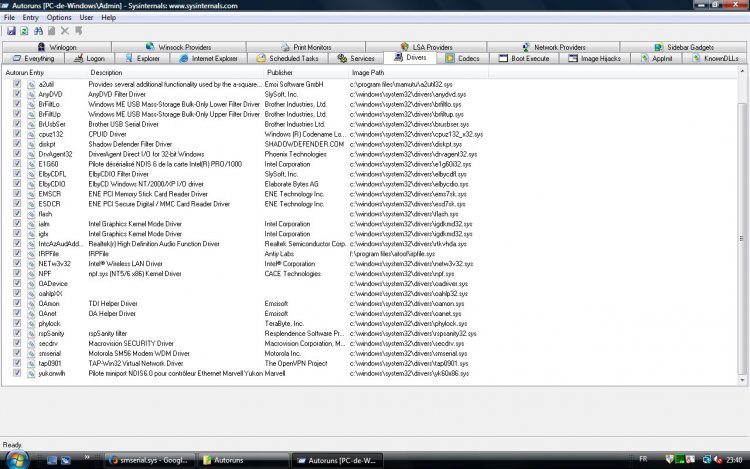The image size is (750, 469).
Task: Disable the diskpt Shadow Defender driver
Action: (x=17, y=144)
